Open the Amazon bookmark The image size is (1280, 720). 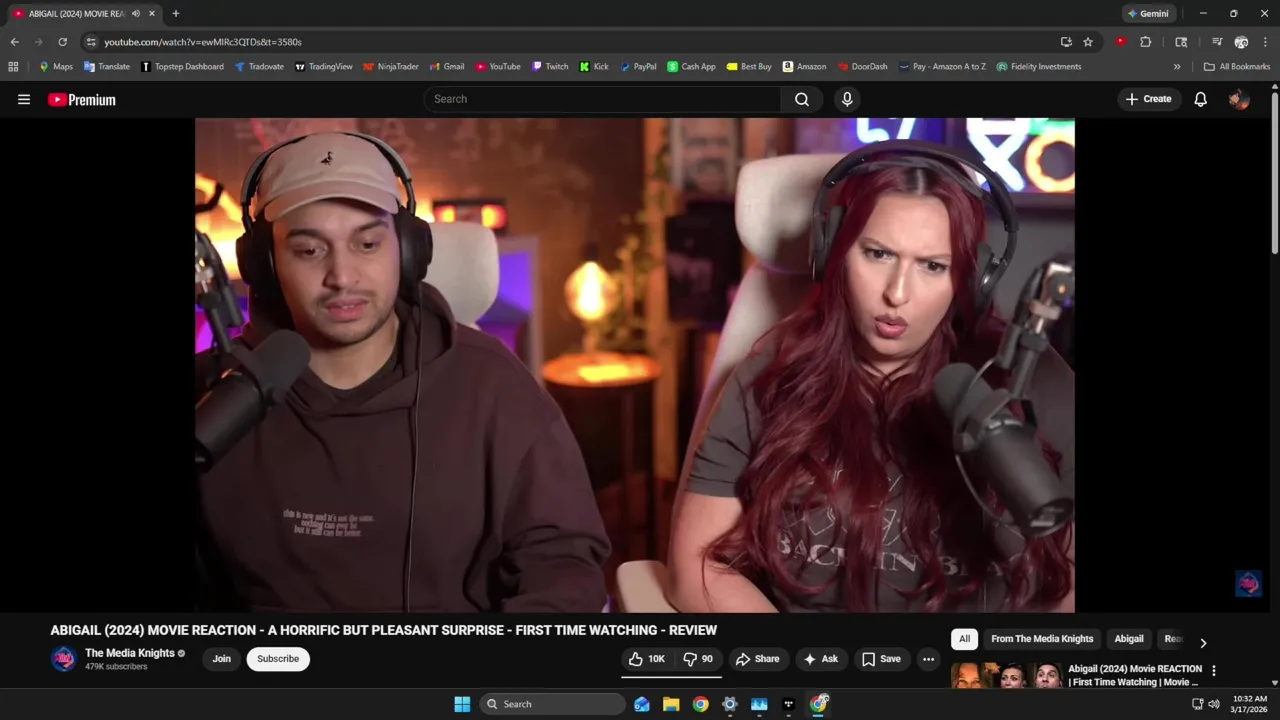[804, 67]
